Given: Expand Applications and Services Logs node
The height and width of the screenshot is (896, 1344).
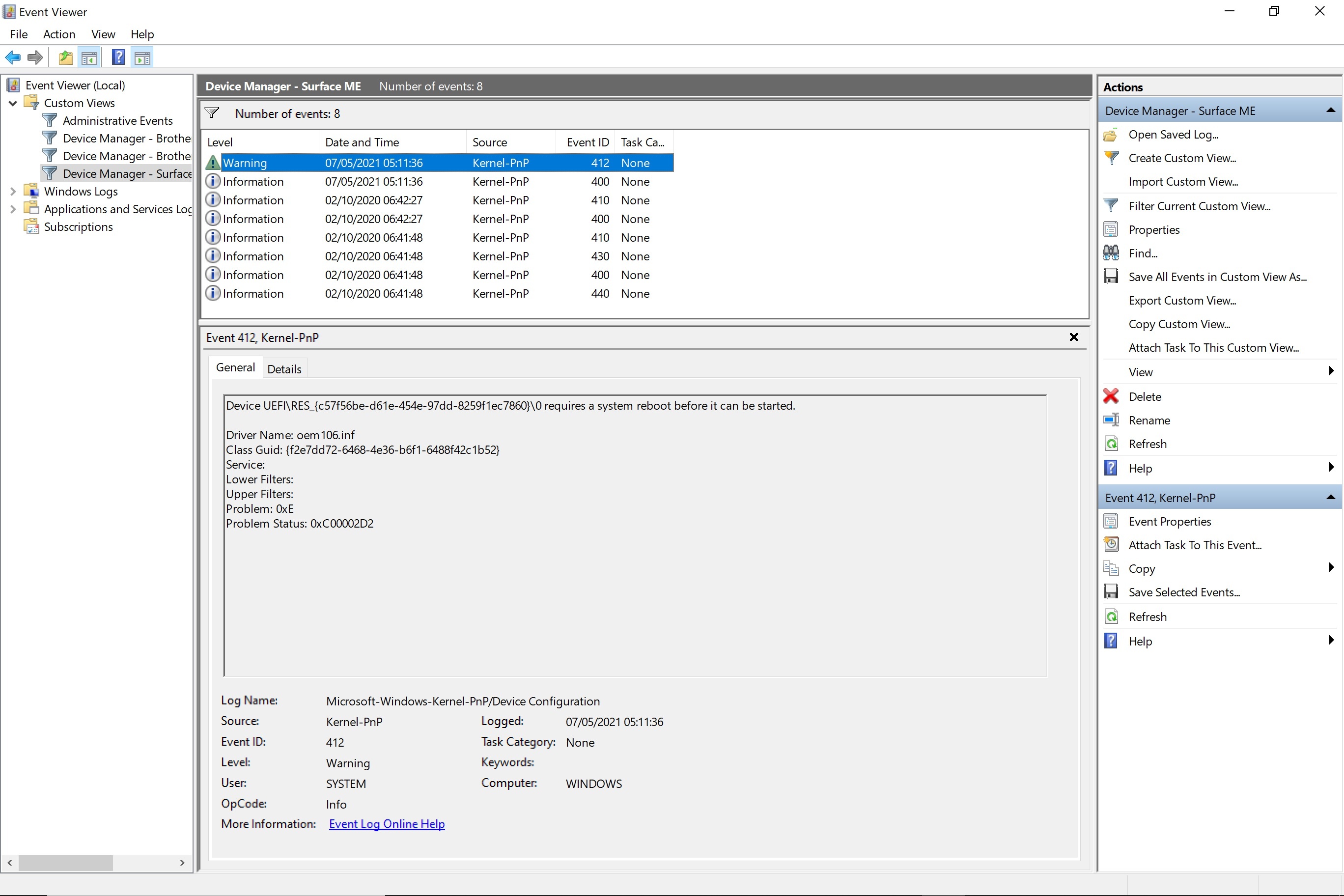Looking at the screenshot, I should pos(13,209).
